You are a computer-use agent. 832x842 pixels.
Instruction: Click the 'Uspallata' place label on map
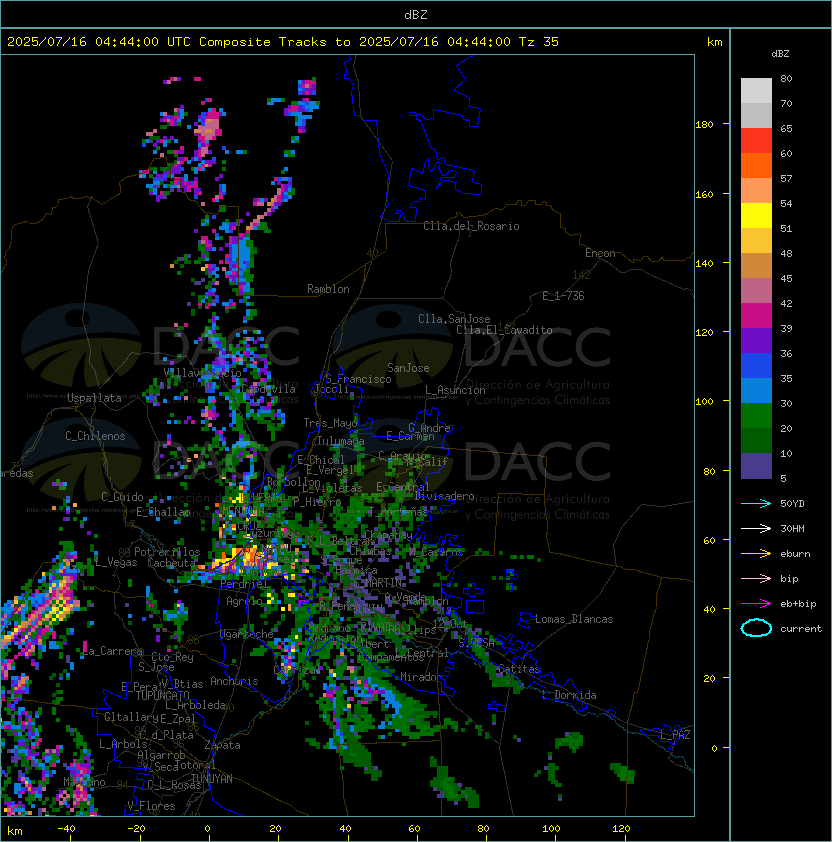pos(94,398)
